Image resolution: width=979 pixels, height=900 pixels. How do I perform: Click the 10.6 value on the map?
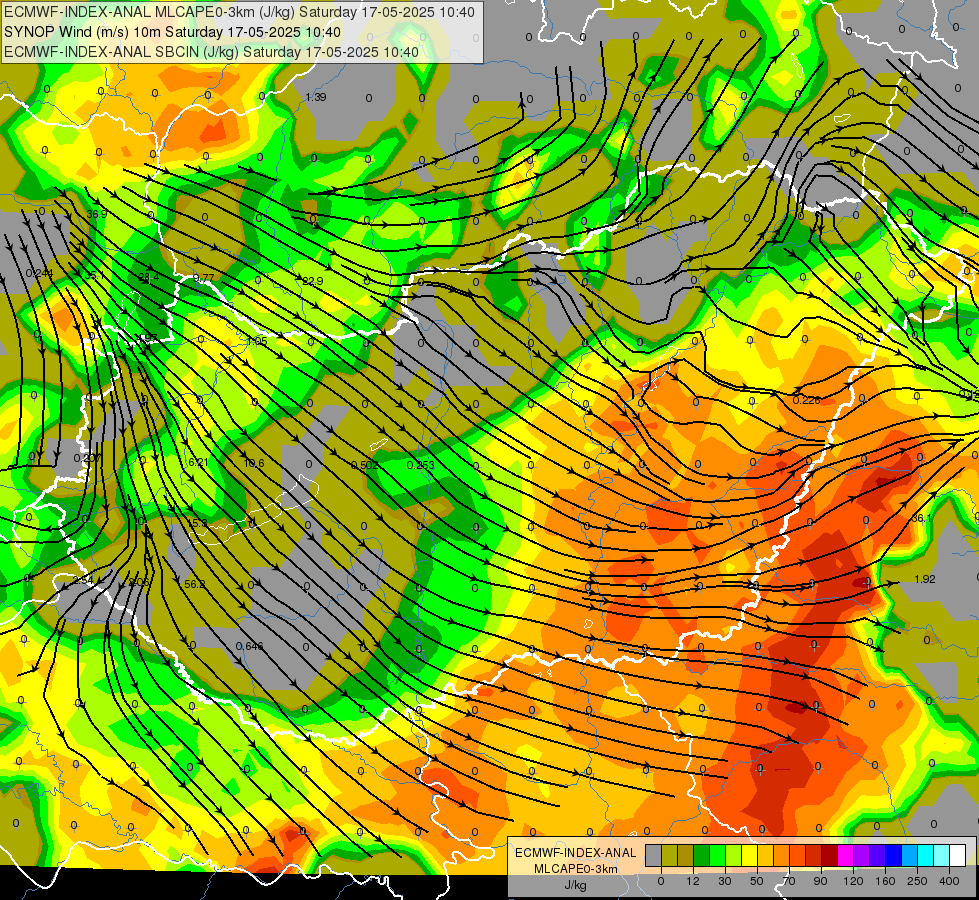tap(253, 463)
